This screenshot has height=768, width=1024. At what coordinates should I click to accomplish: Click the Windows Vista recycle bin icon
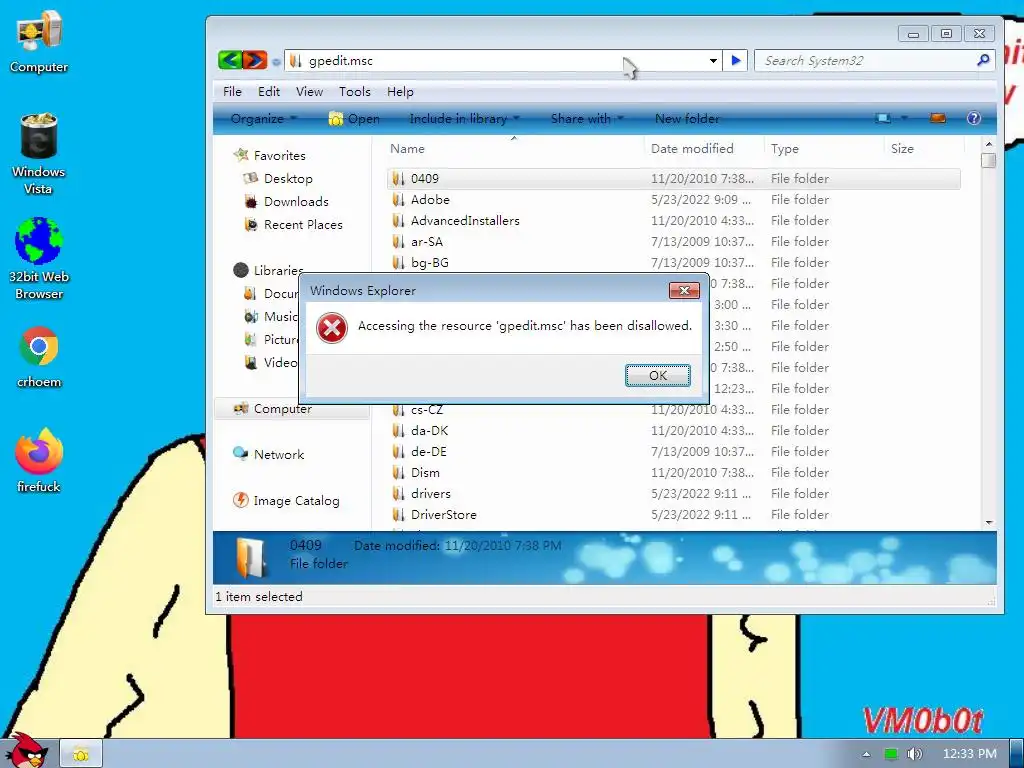coord(39,154)
